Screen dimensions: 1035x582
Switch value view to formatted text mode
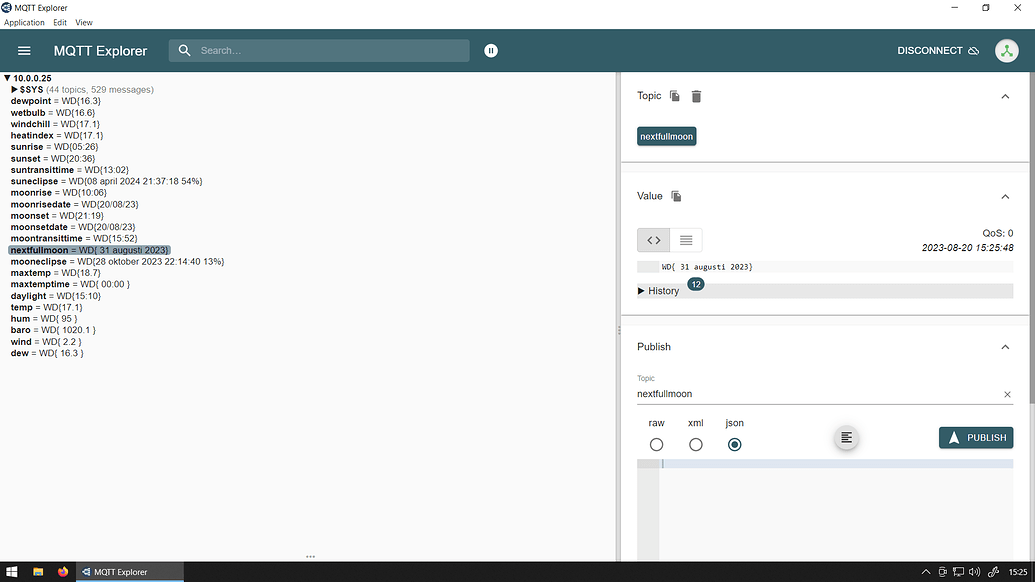686,240
